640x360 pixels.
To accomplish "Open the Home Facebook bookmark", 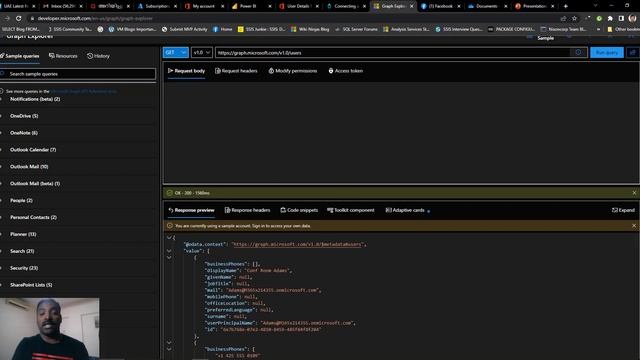I will tap(222, 29).
